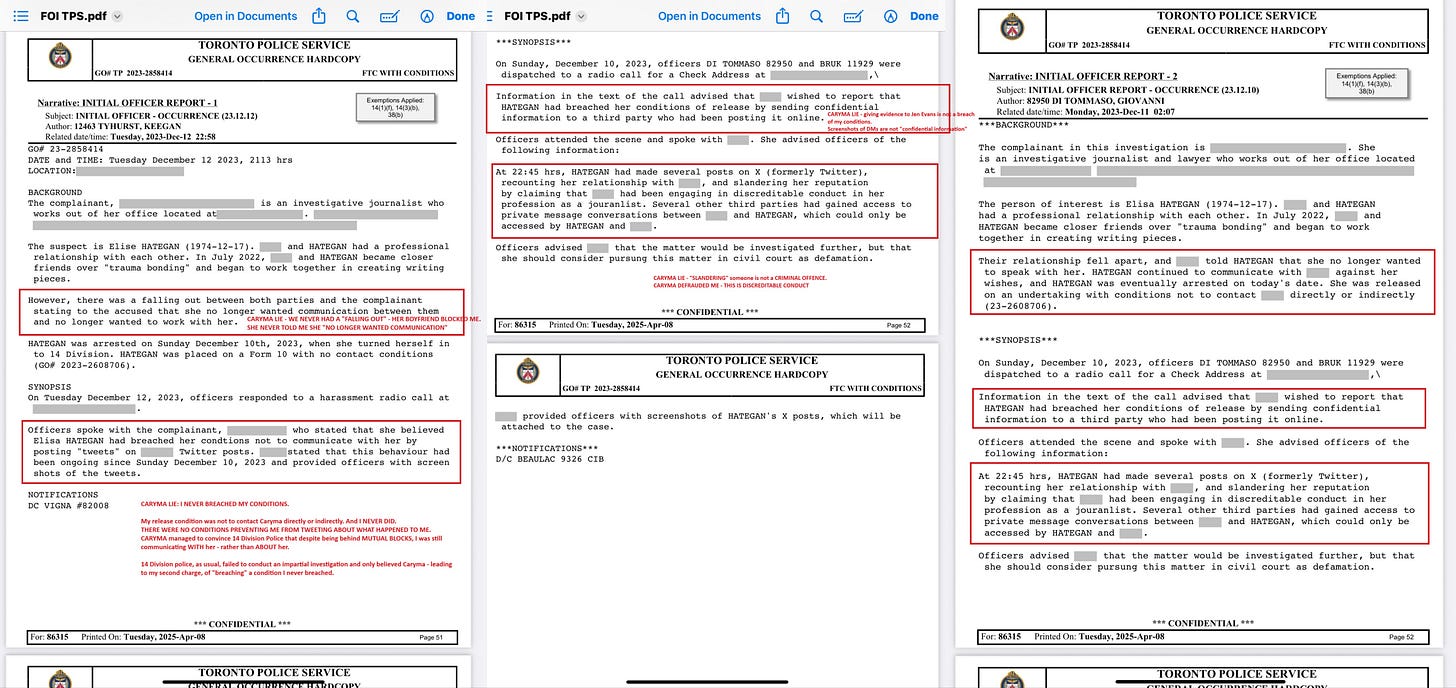Tap Done in the middle viewer toolbar
Image resolution: width=1456 pixels, height=688 pixels.
pos(925,16)
